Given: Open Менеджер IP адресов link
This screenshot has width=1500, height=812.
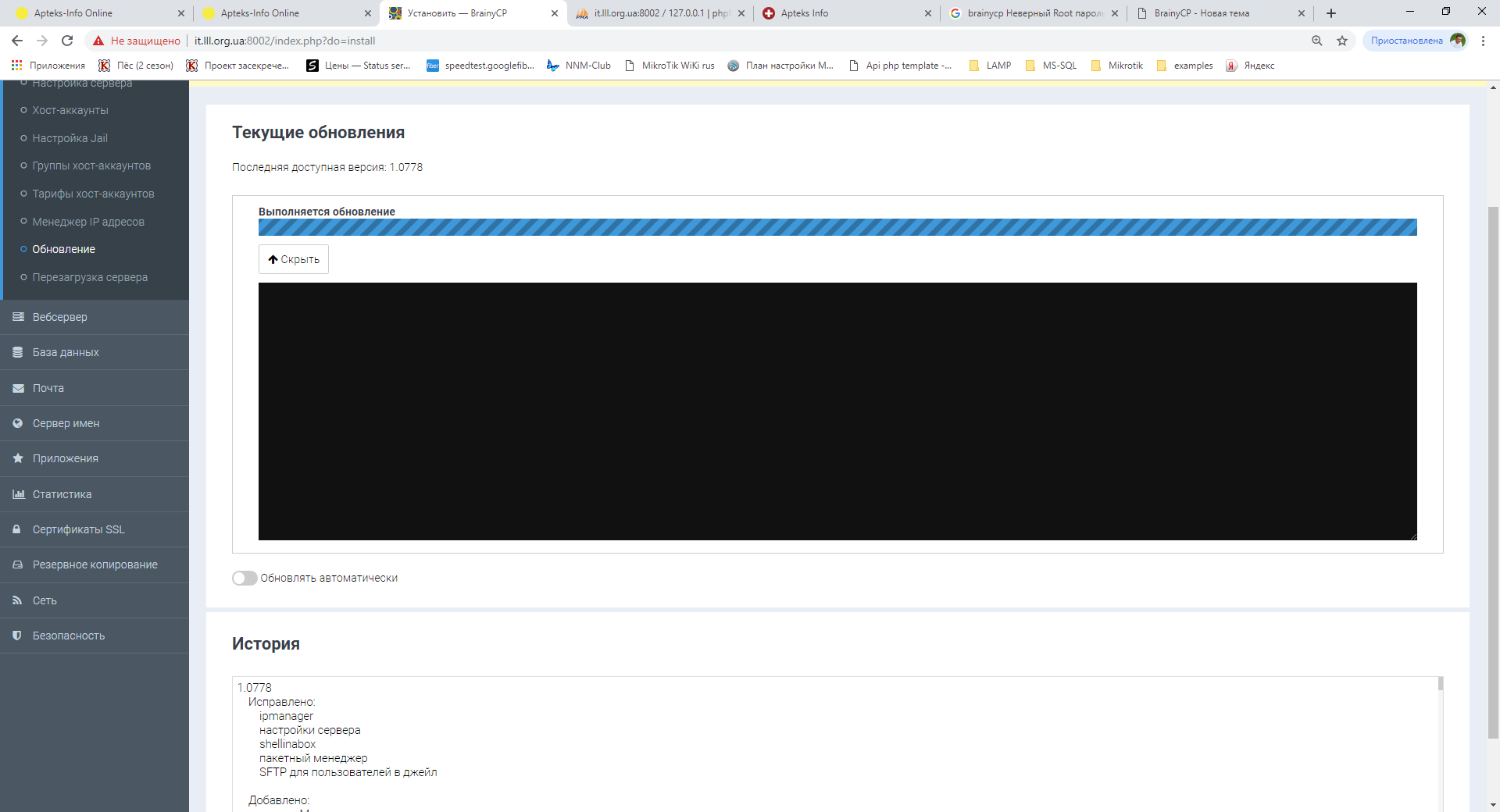Looking at the screenshot, I should click(88, 222).
